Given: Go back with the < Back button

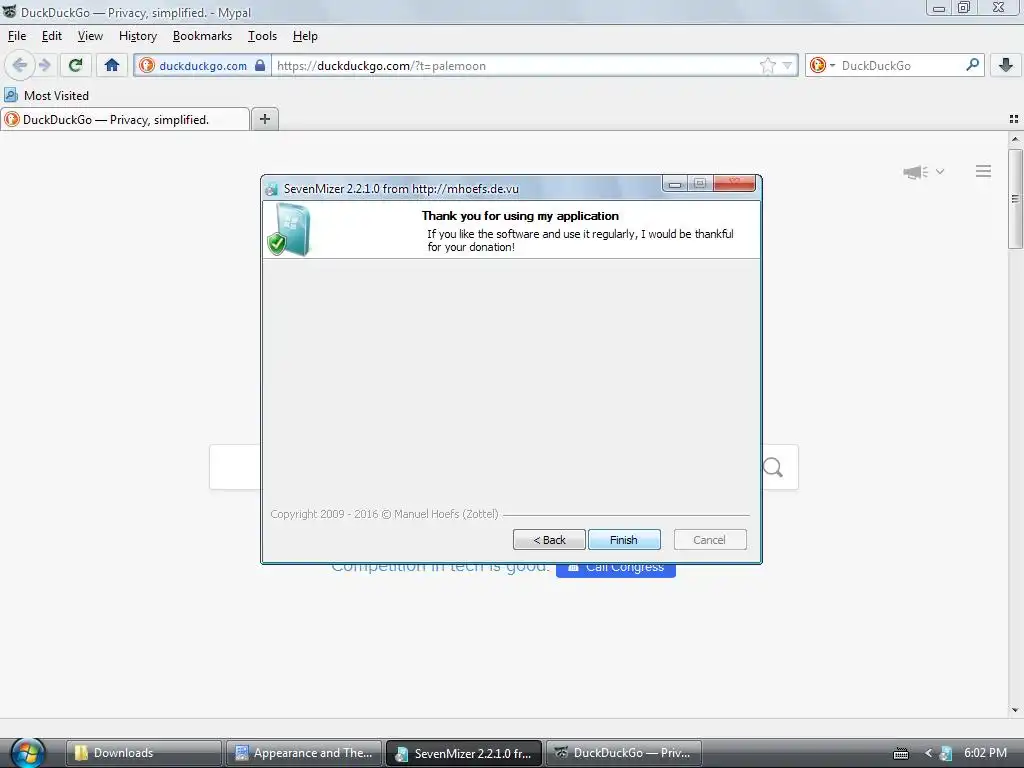Looking at the screenshot, I should pyautogui.click(x=549, y=540).
